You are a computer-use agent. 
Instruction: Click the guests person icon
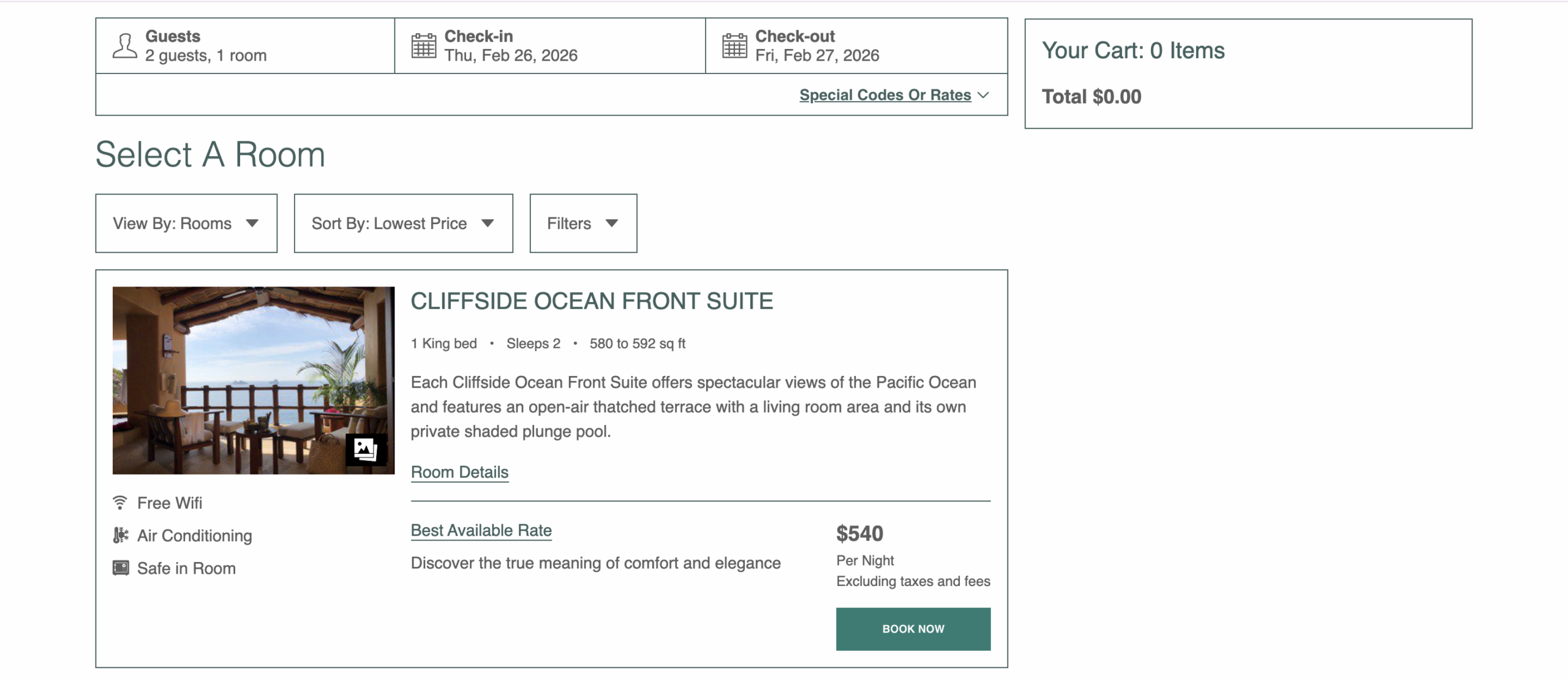[124, 46]
